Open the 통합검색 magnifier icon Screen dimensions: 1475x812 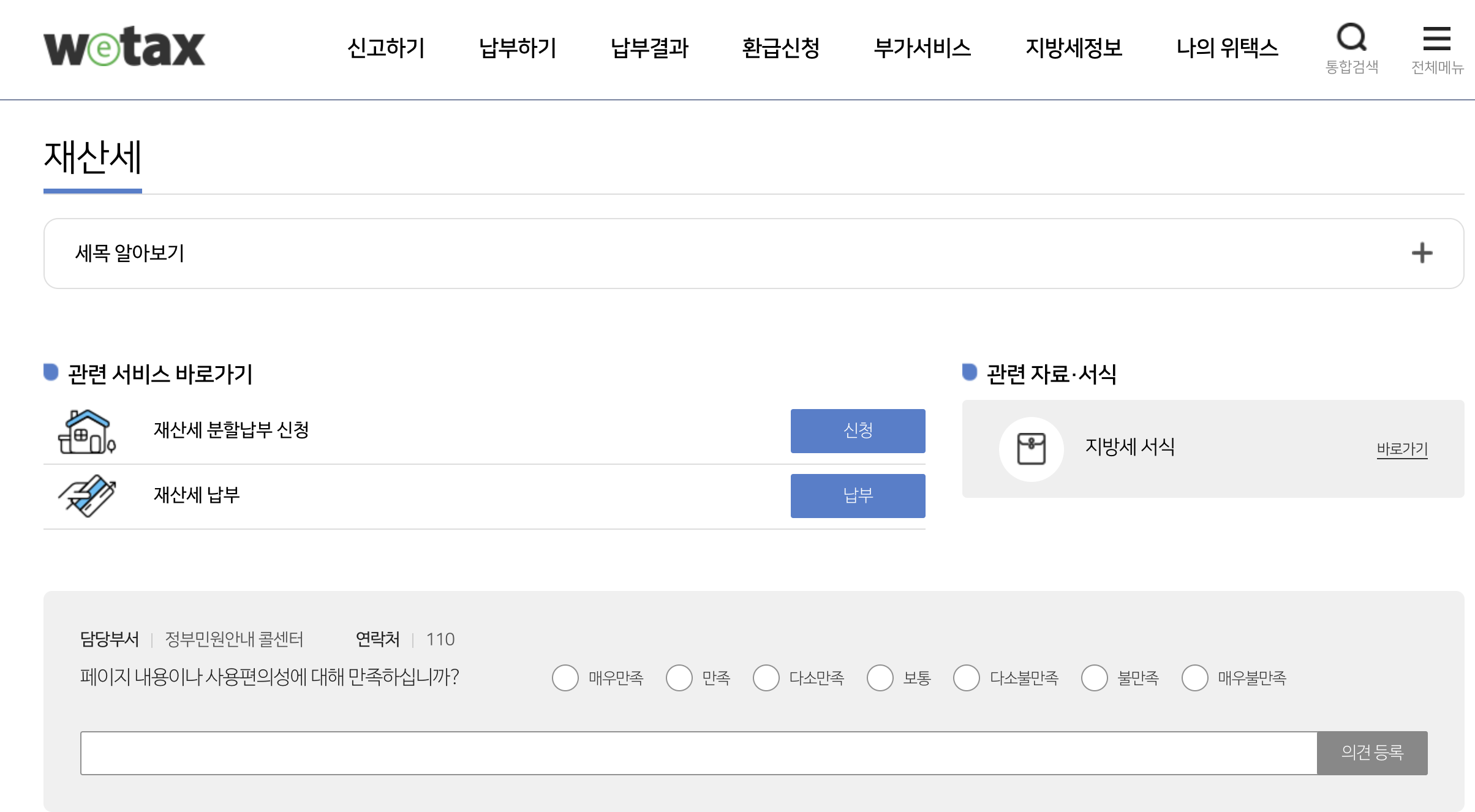point(1351,38)
